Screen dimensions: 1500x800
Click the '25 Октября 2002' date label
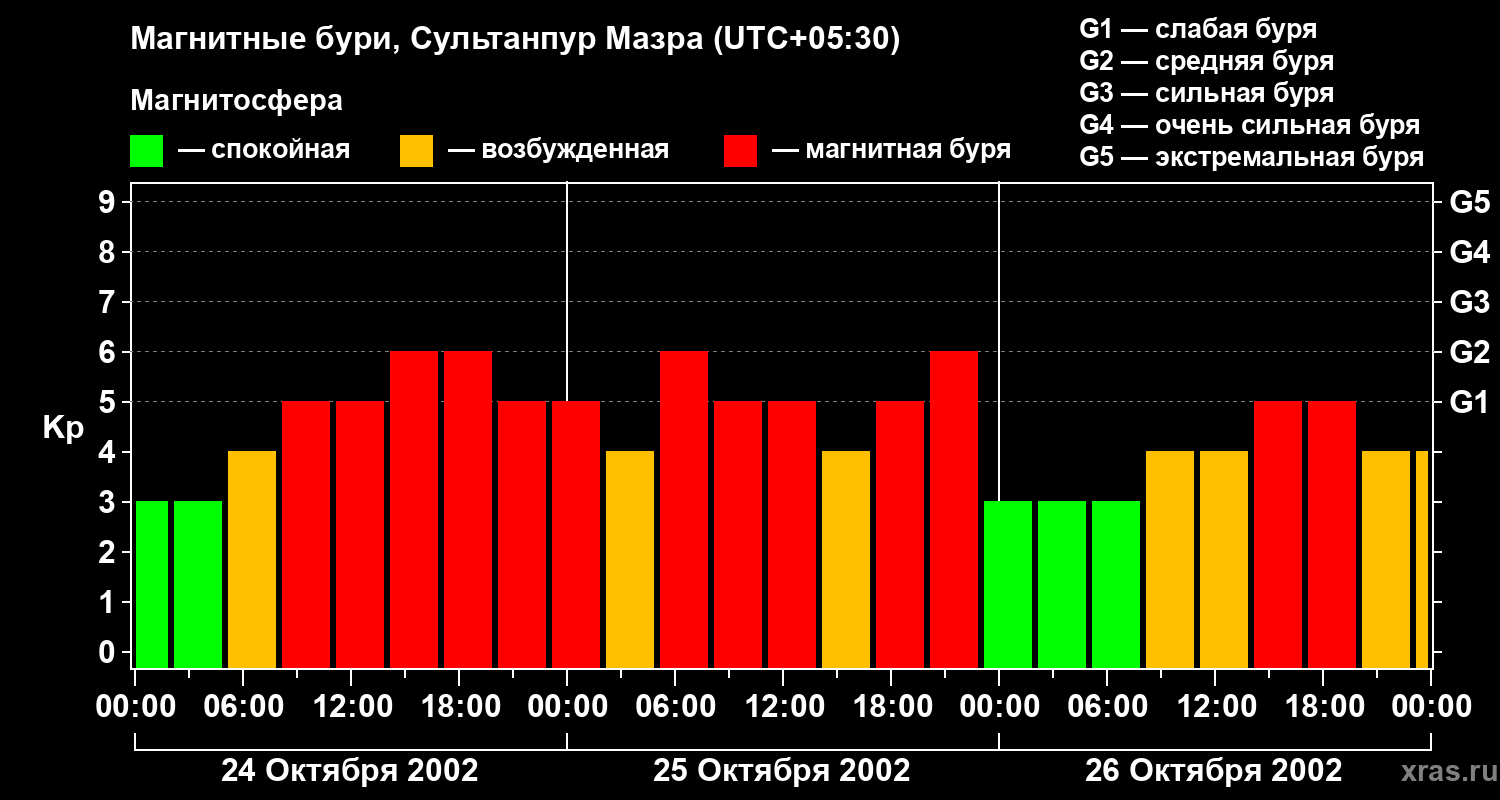[x=782, y=771]
